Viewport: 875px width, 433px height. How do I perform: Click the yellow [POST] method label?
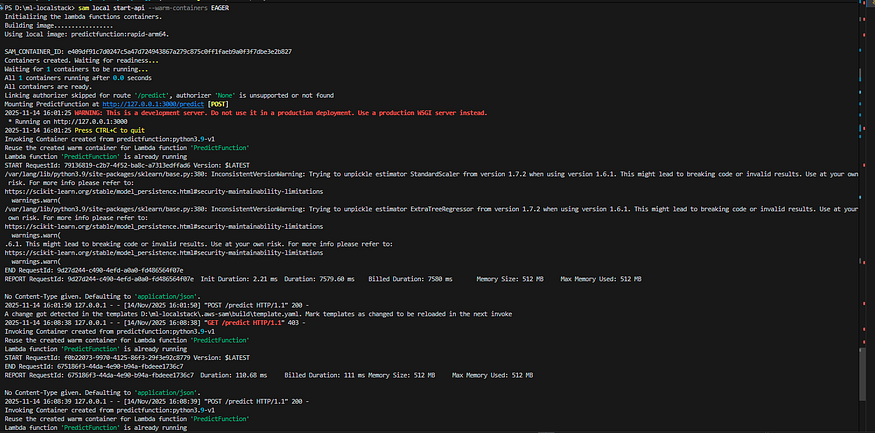(218, 104)
